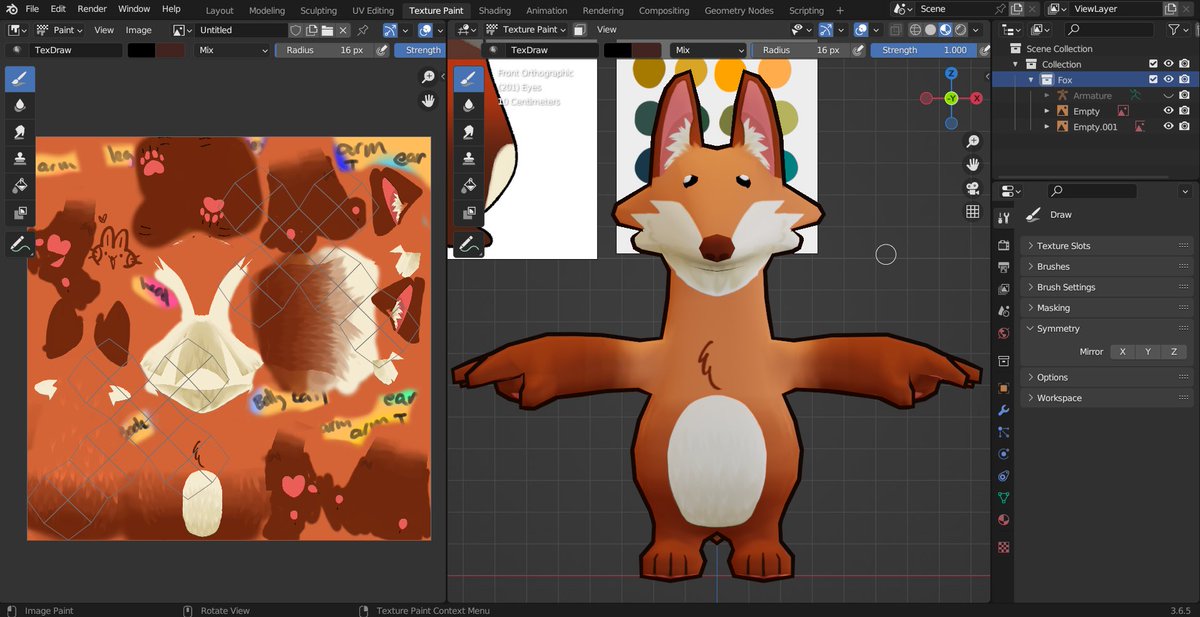Collapse the Symmetry panel
The height and width of the screenshot is (617, 1200).
coord(1109,328)
